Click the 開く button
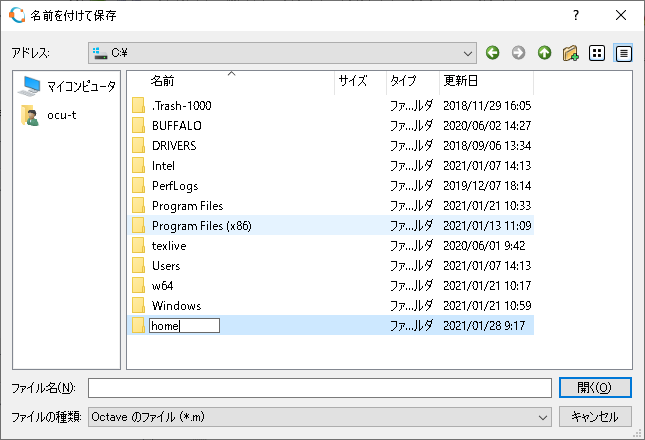 click(596, 387)
